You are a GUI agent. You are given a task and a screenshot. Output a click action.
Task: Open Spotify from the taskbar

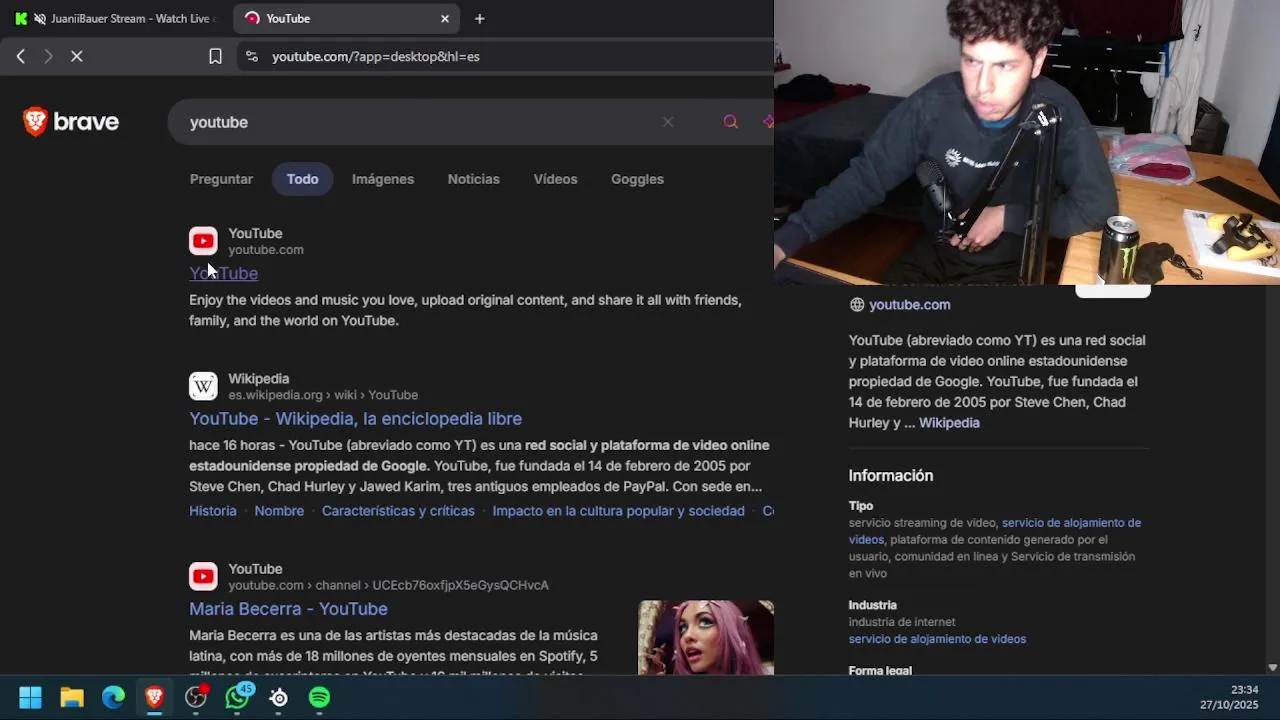tap(320, 697)
